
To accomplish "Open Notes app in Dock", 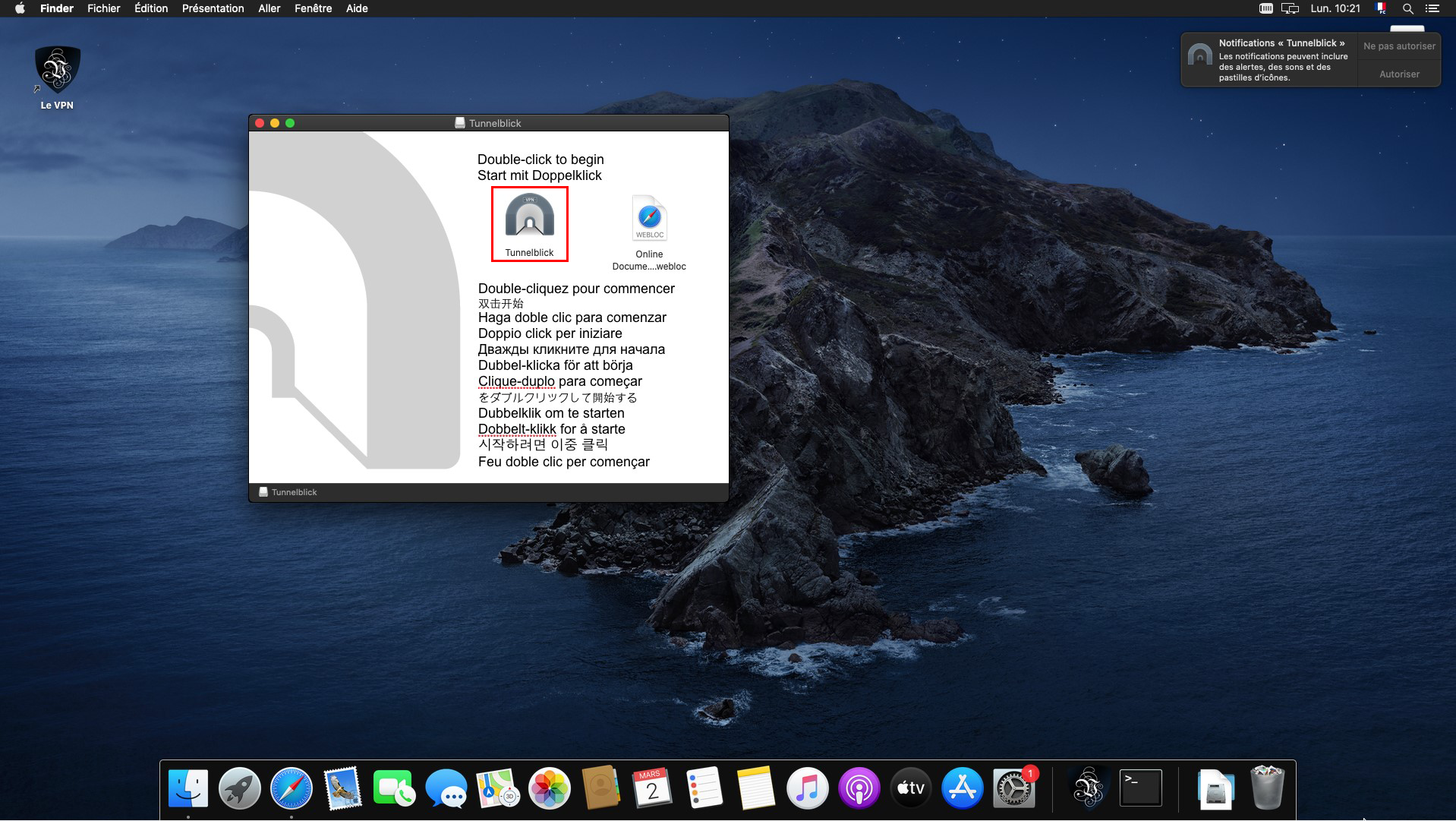I will pyautogui.click(x=756, y=788).
